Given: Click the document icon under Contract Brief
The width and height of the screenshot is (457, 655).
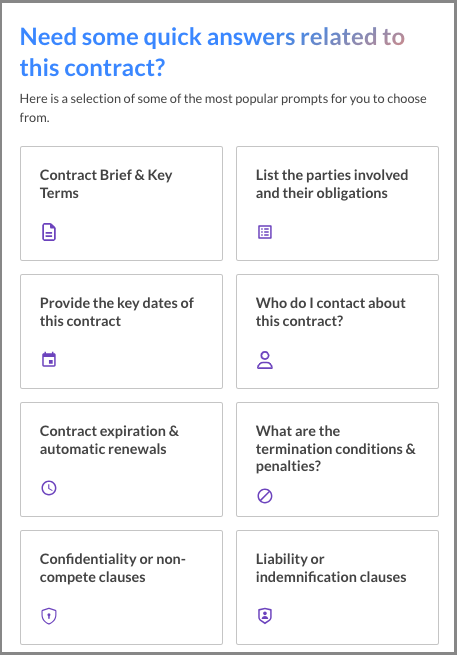Looking at the screenshot, I should pyautogui.click(x=49, y=232).
